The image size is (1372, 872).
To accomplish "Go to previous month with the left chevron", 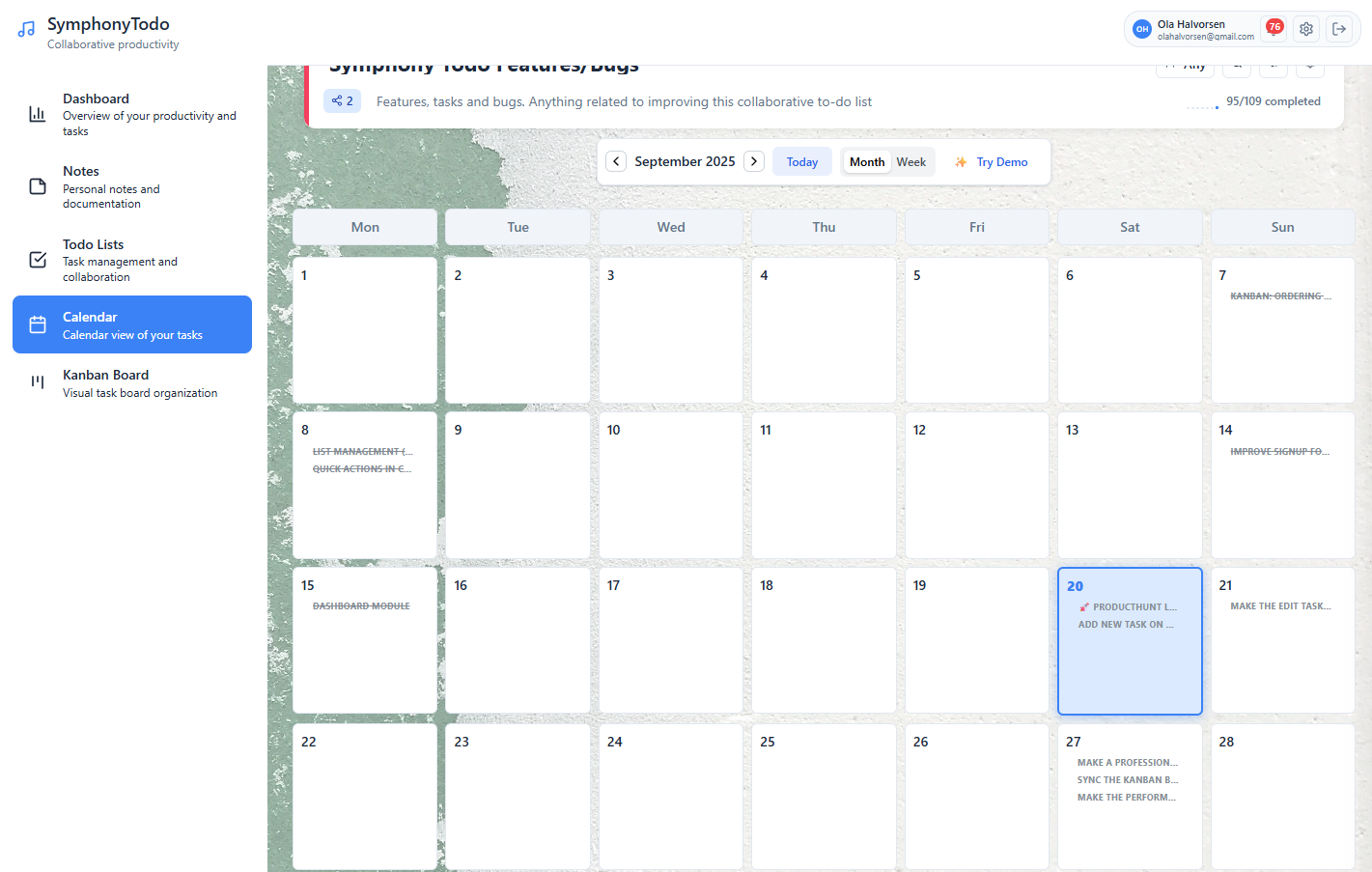I will [x=616, y=161].
